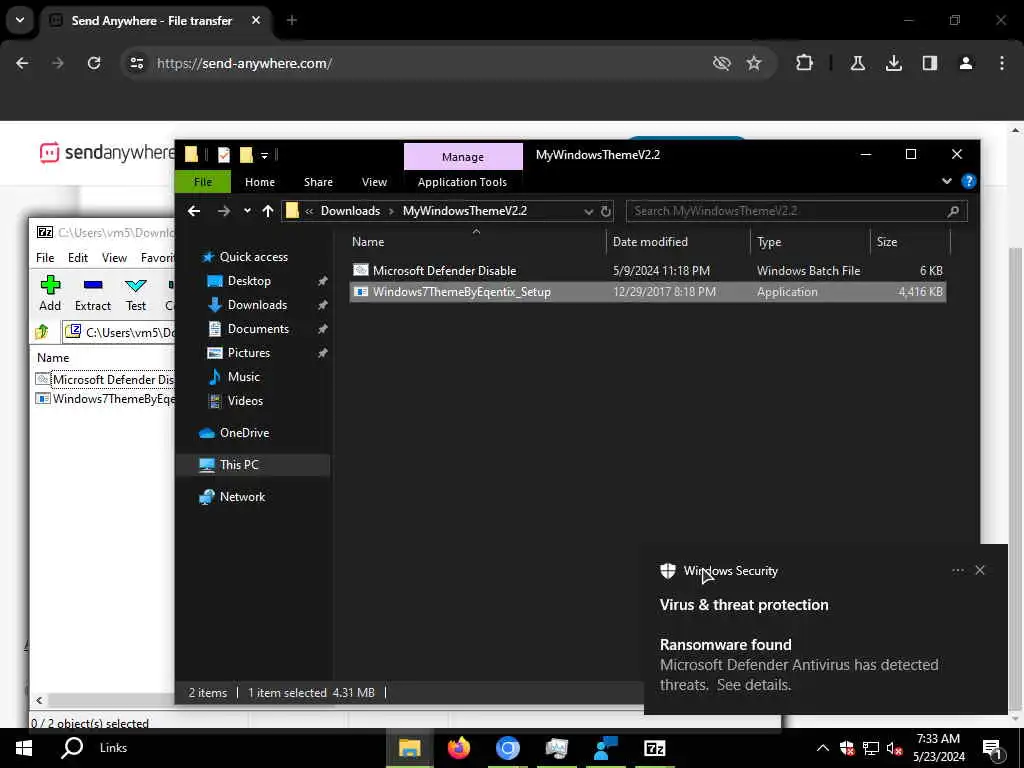Viewport: 1024px width, 768px height.
Task: Open the Home ribbon tab
Action: 260,182
